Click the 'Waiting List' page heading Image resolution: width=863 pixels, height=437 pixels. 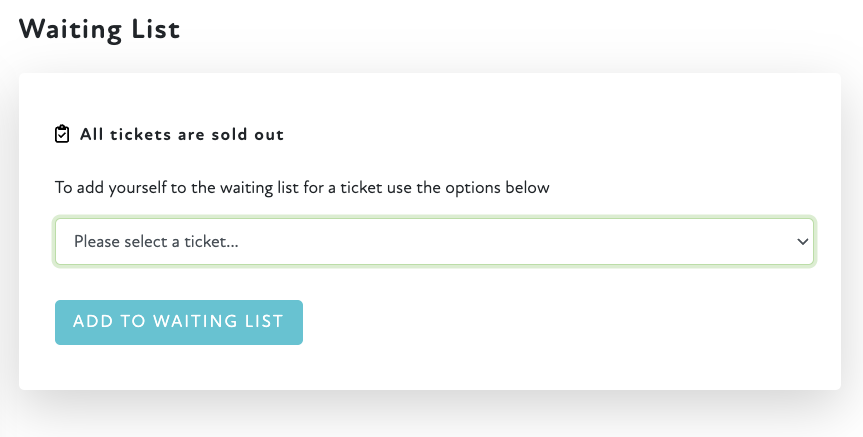[99, 28]
